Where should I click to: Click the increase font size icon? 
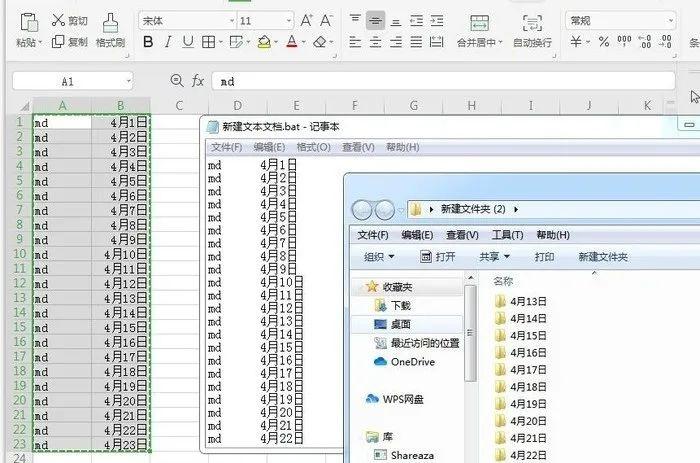[307, 20]
